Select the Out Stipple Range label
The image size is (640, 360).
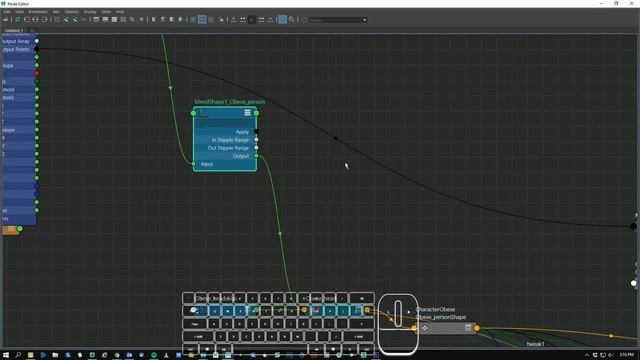click(228, 148)
